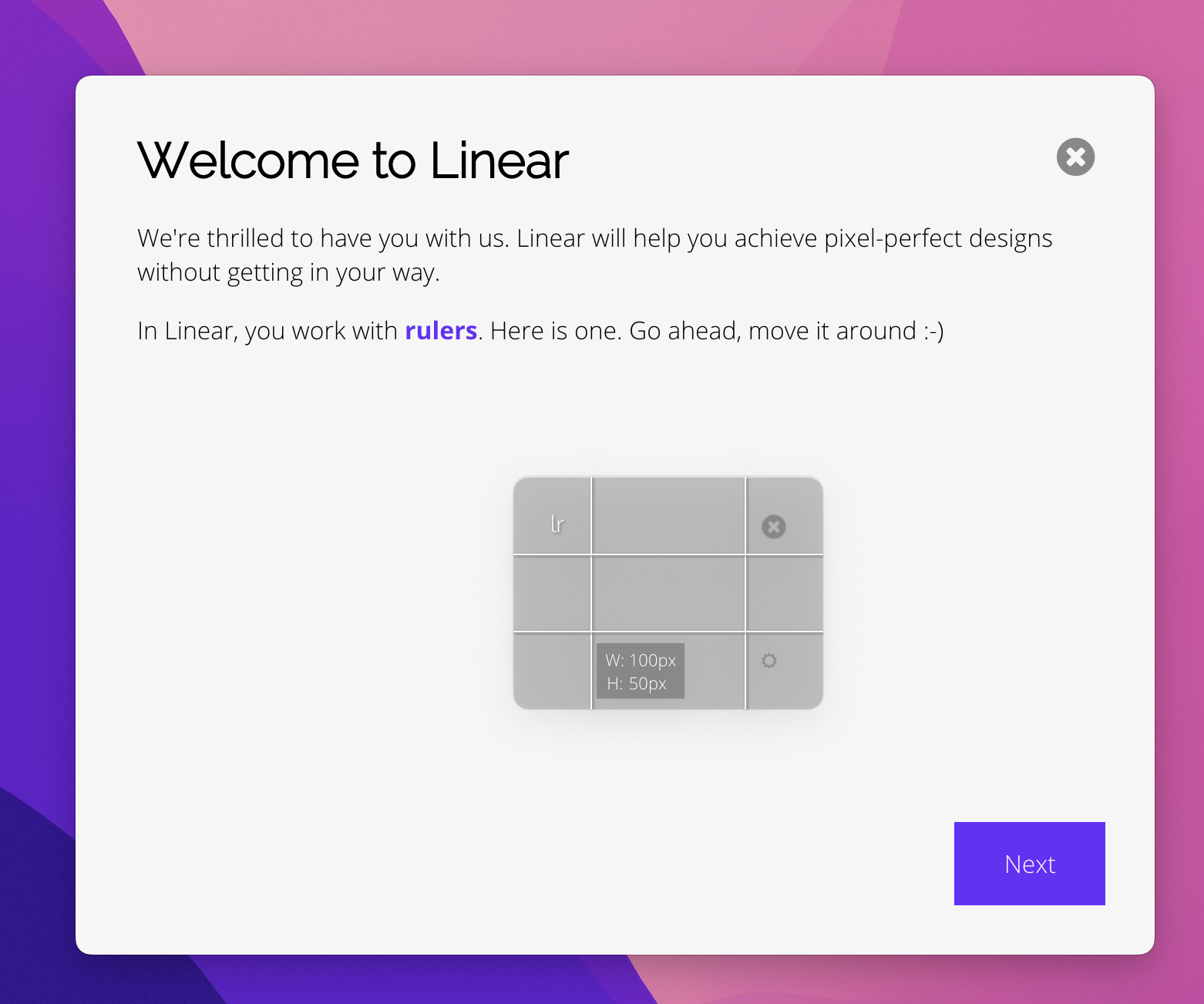Open the ruler's settings gear icon

pyautogui.click(x=769, y=661)
